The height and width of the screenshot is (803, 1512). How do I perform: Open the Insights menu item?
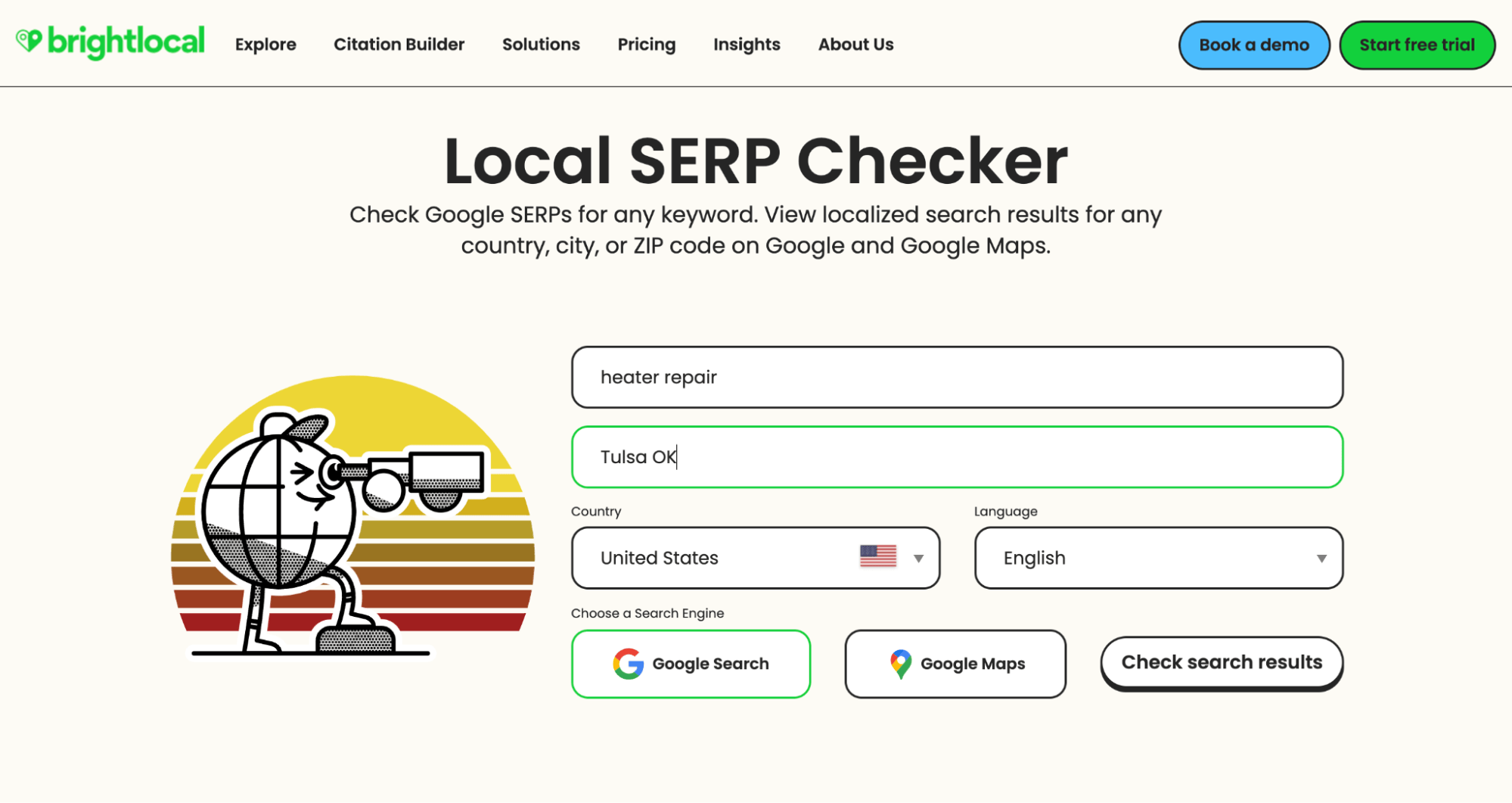[x=746, y=45]
